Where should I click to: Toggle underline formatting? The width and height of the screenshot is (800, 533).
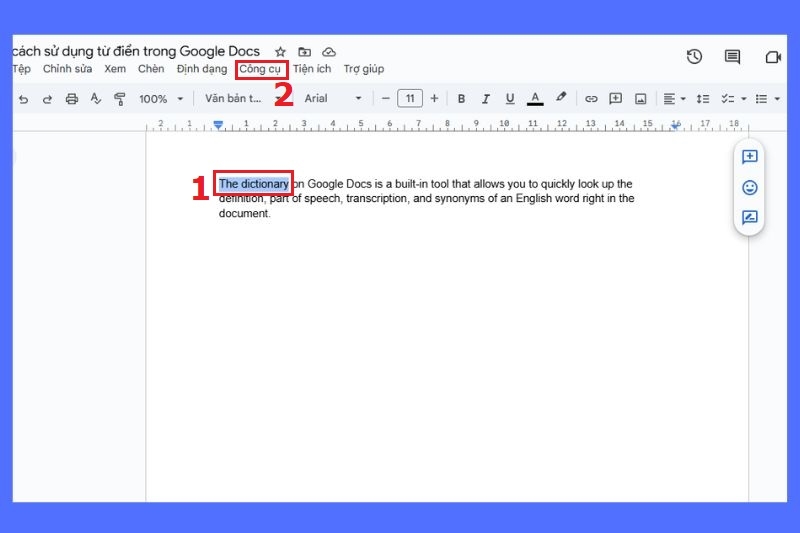coord(510,99)
